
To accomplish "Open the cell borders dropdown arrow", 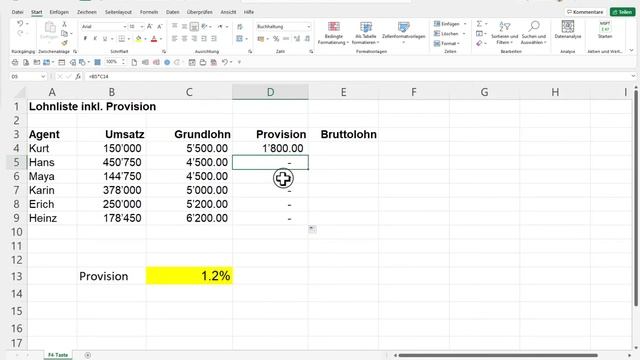I will point(129,39).
